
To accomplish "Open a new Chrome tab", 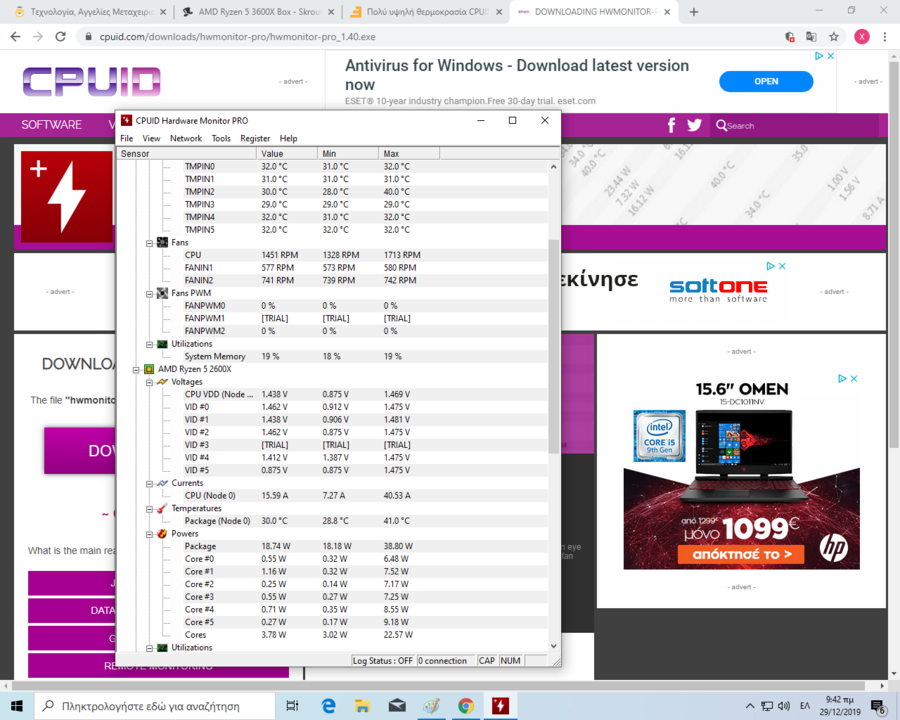I will (694, 11).
